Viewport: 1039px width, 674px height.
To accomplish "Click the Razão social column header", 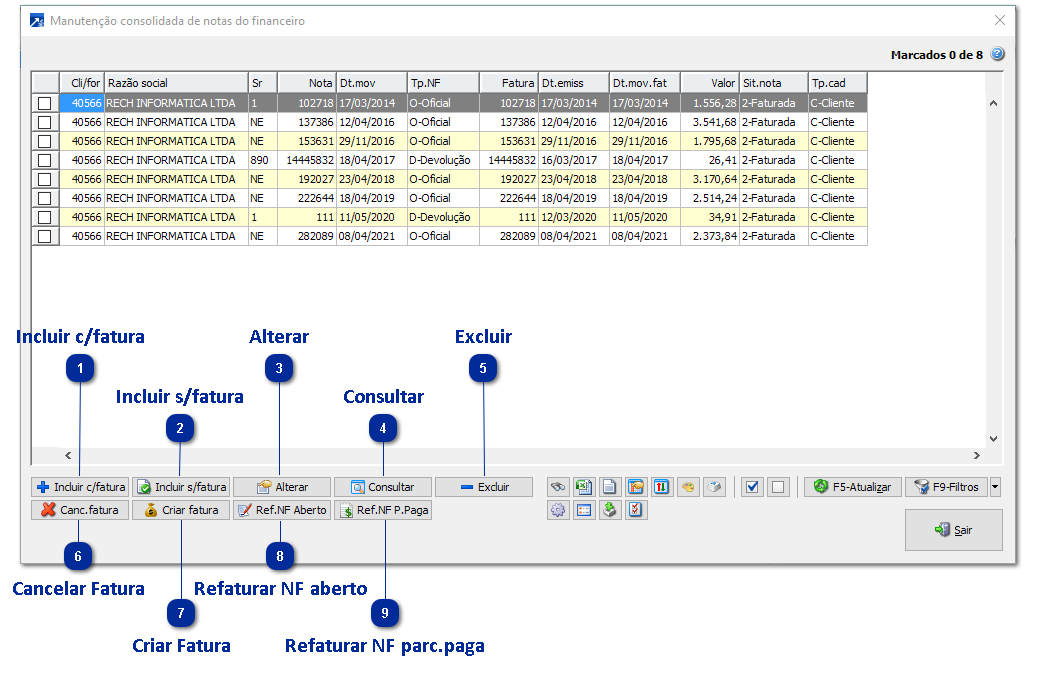I will 175,84.
